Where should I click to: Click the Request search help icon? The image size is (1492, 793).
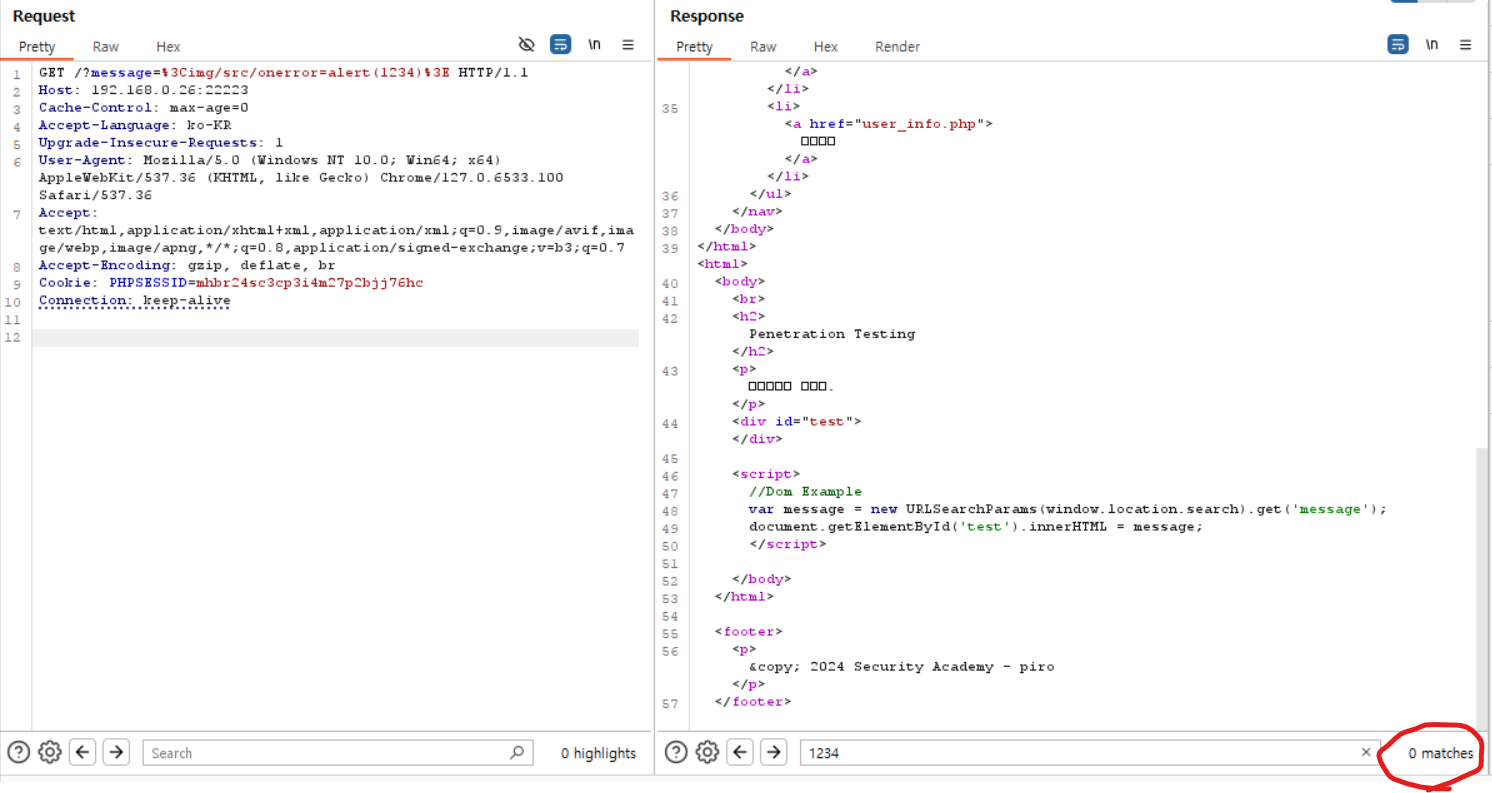coord(18,752)
